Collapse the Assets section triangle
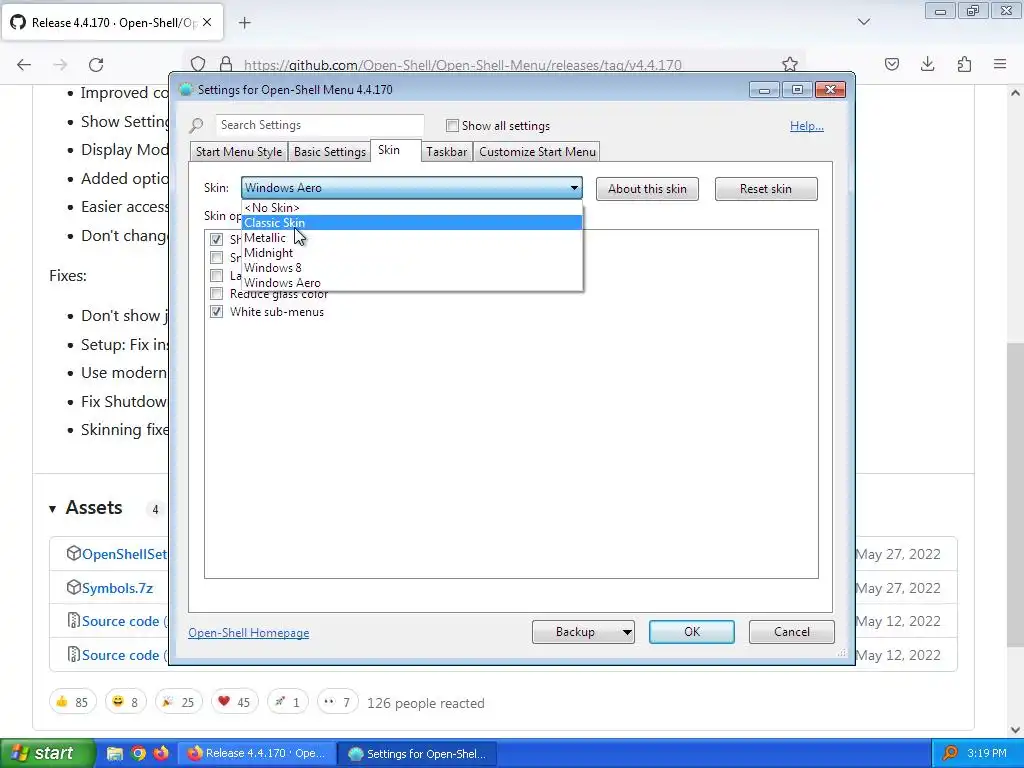 coord(52,509)
